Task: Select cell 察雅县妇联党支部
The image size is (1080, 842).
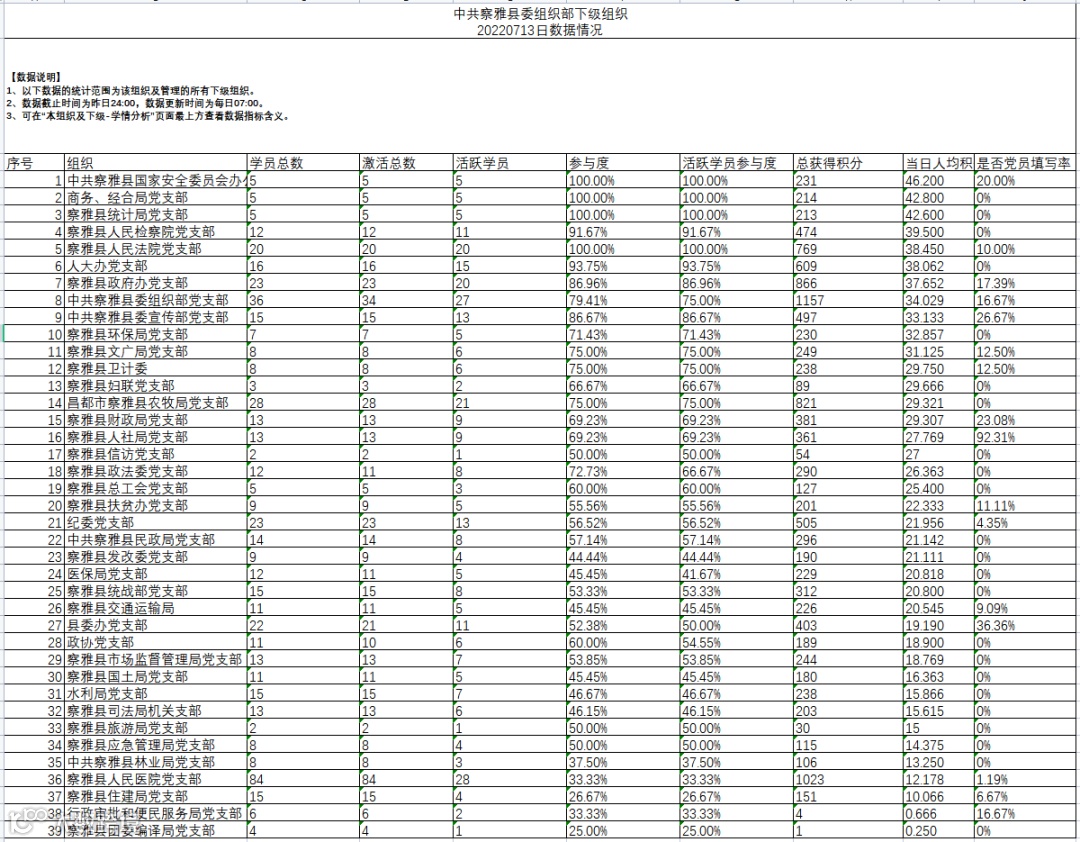Action: (x=156, y=386)
